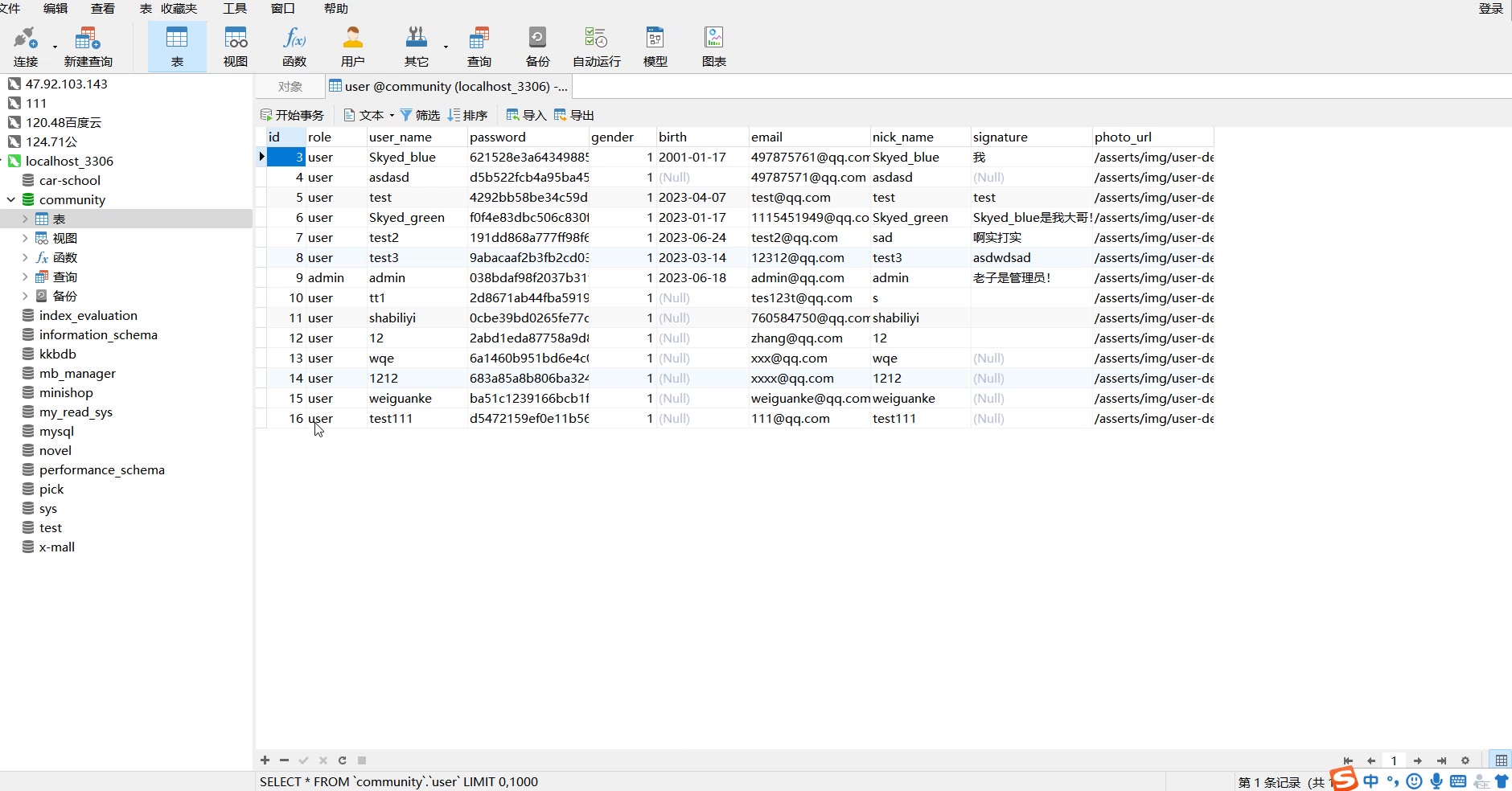
Task: Collapse the community database node
Action: [x=11, y=200]
